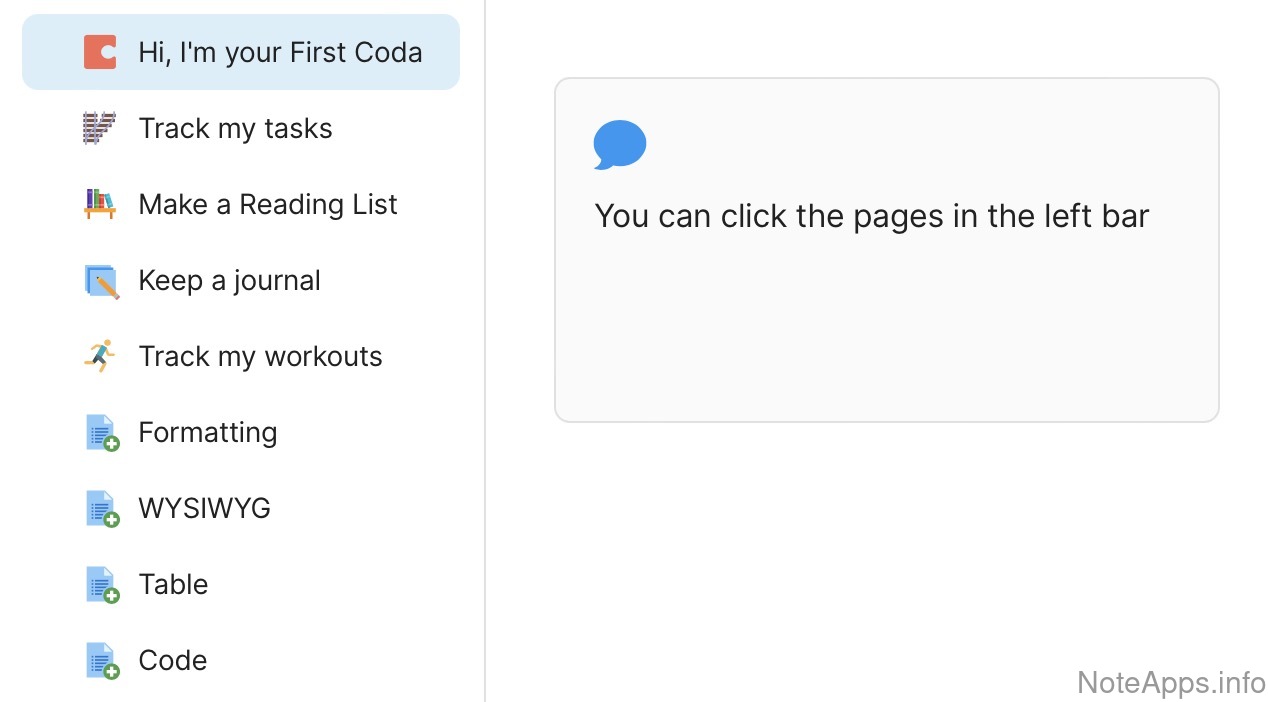The image size is (1268, 702).
Task: Go to the Table page label
Action: [x=173, y=584]
